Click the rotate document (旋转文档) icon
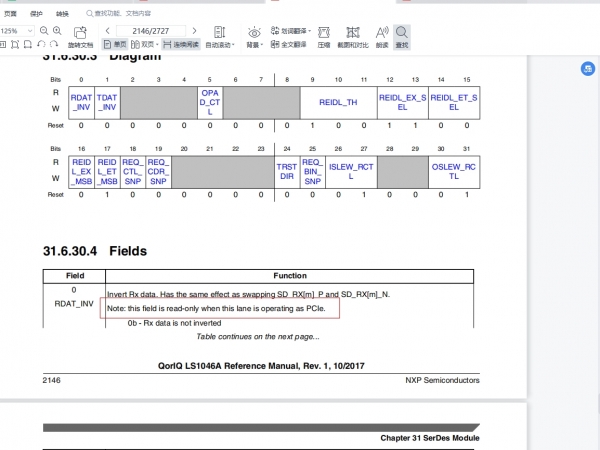600x450 pixels. 80,38
